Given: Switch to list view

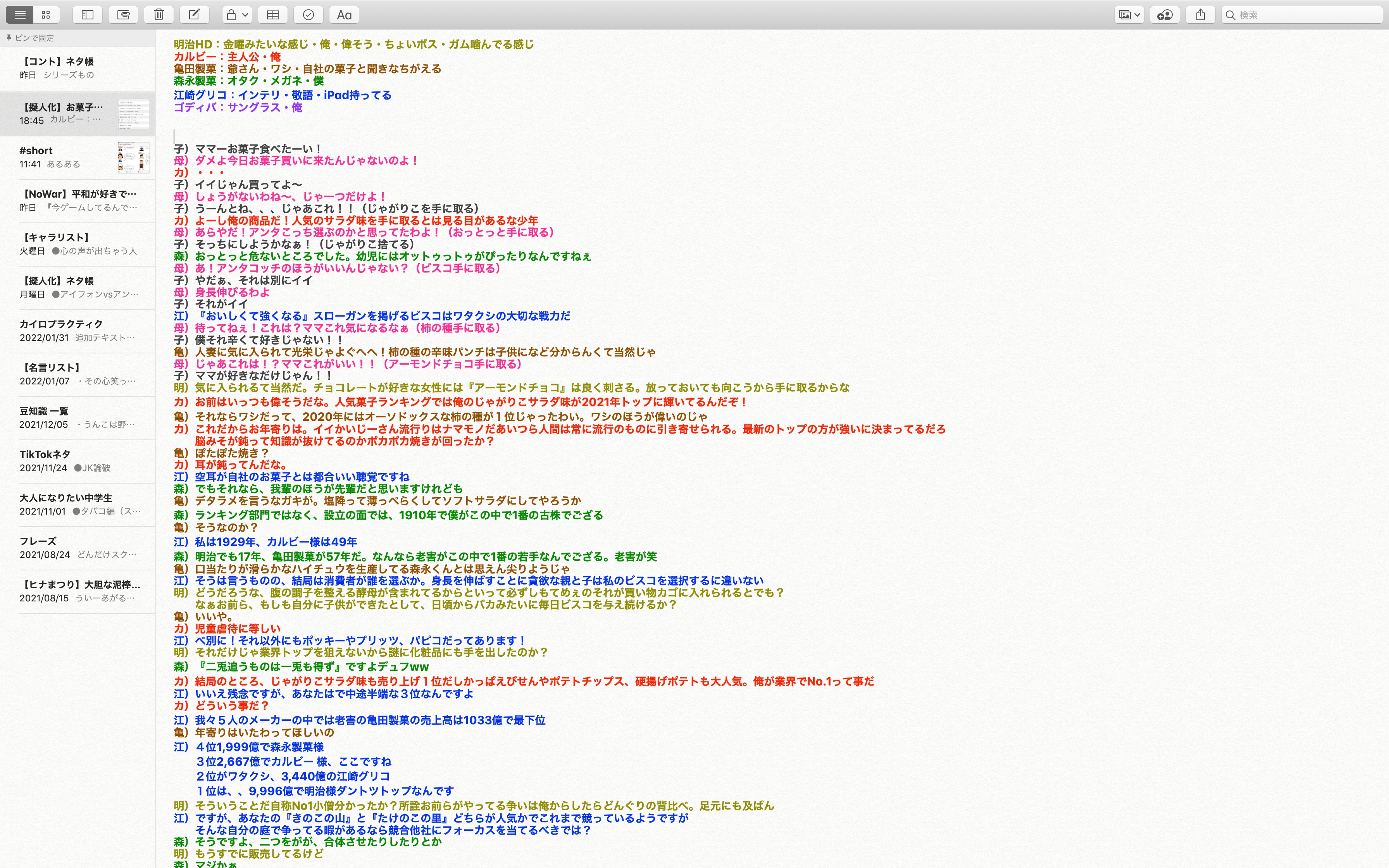Looking at the screenshot, I should click(x=20, y=15).
